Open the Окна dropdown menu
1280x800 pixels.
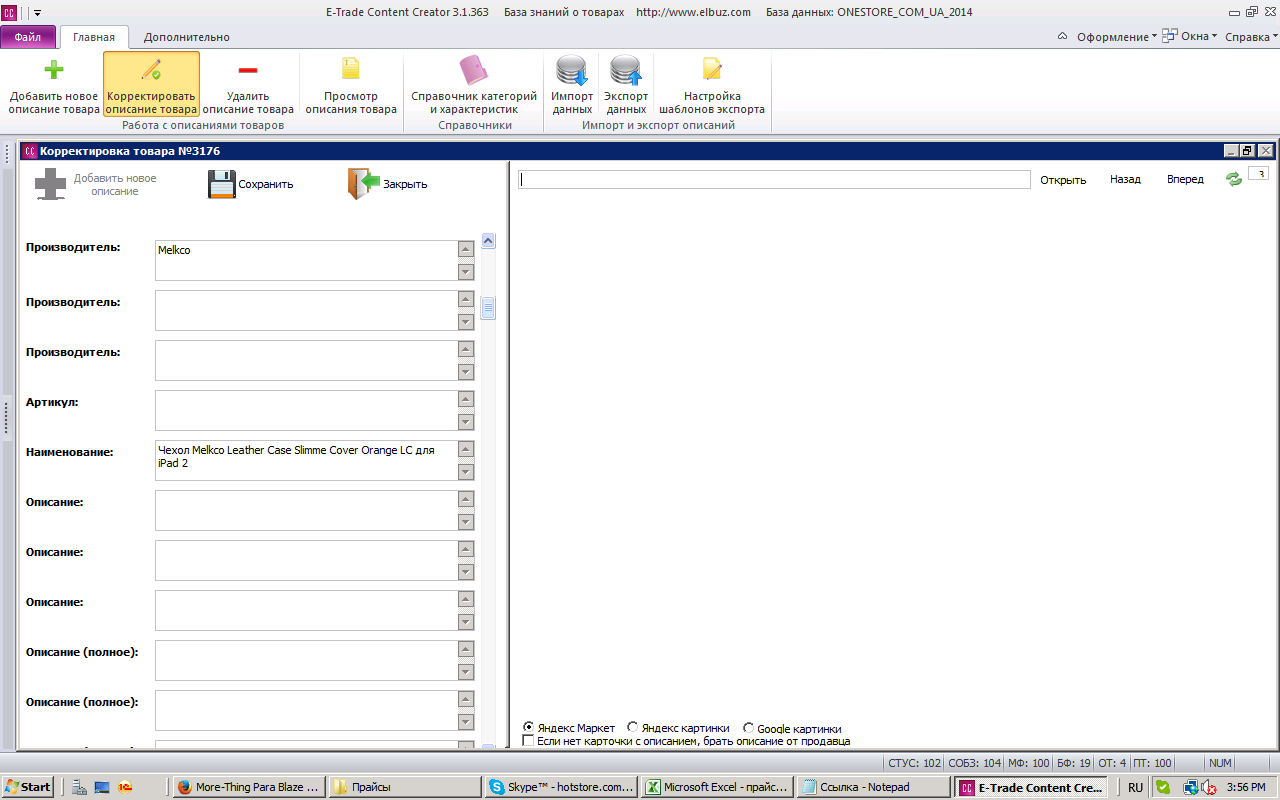point(1190,37)
